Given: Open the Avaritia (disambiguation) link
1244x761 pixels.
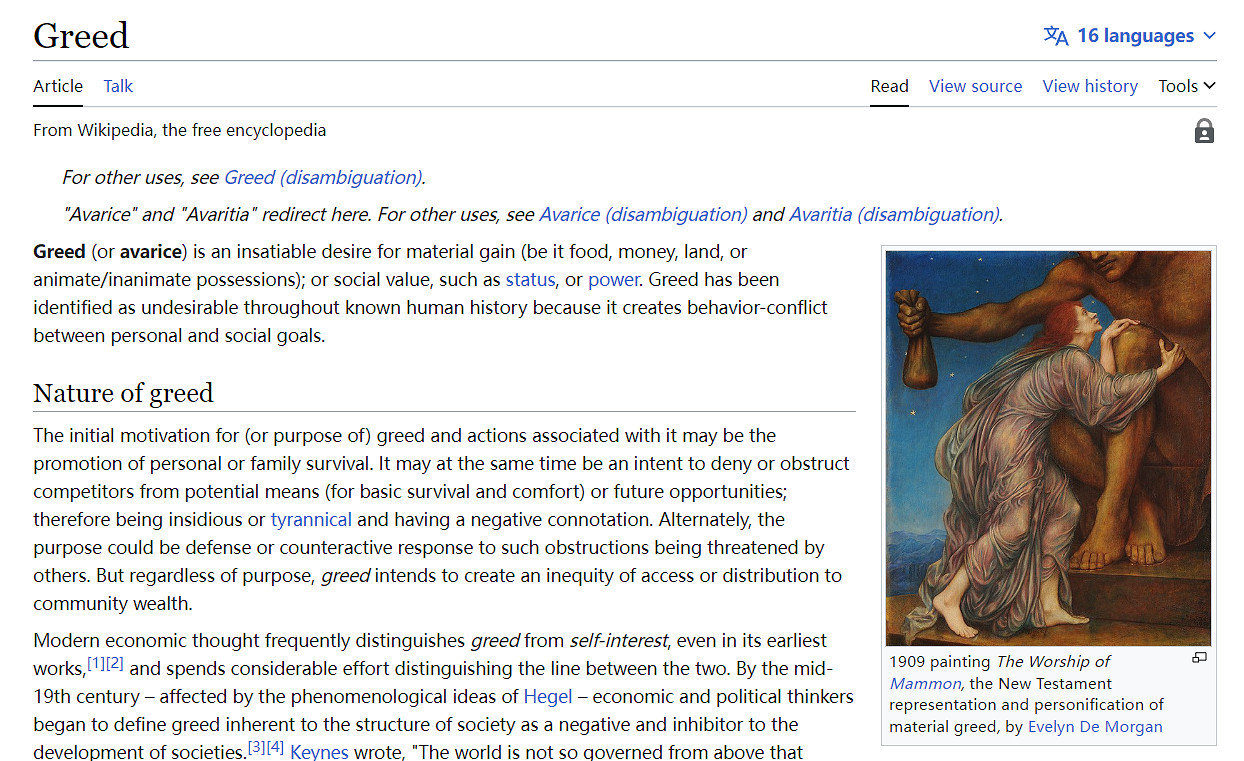Looking at the screenshot, I should coord(894,214).
